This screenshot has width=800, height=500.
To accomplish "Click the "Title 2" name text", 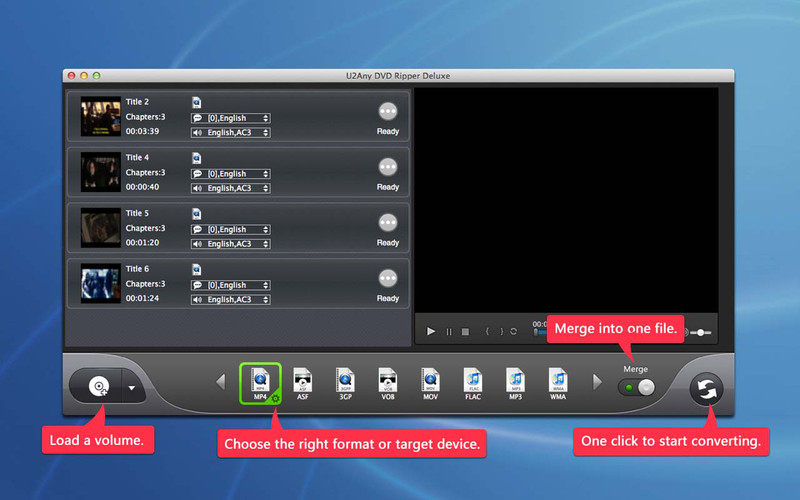I will click(x=137, y=102).
